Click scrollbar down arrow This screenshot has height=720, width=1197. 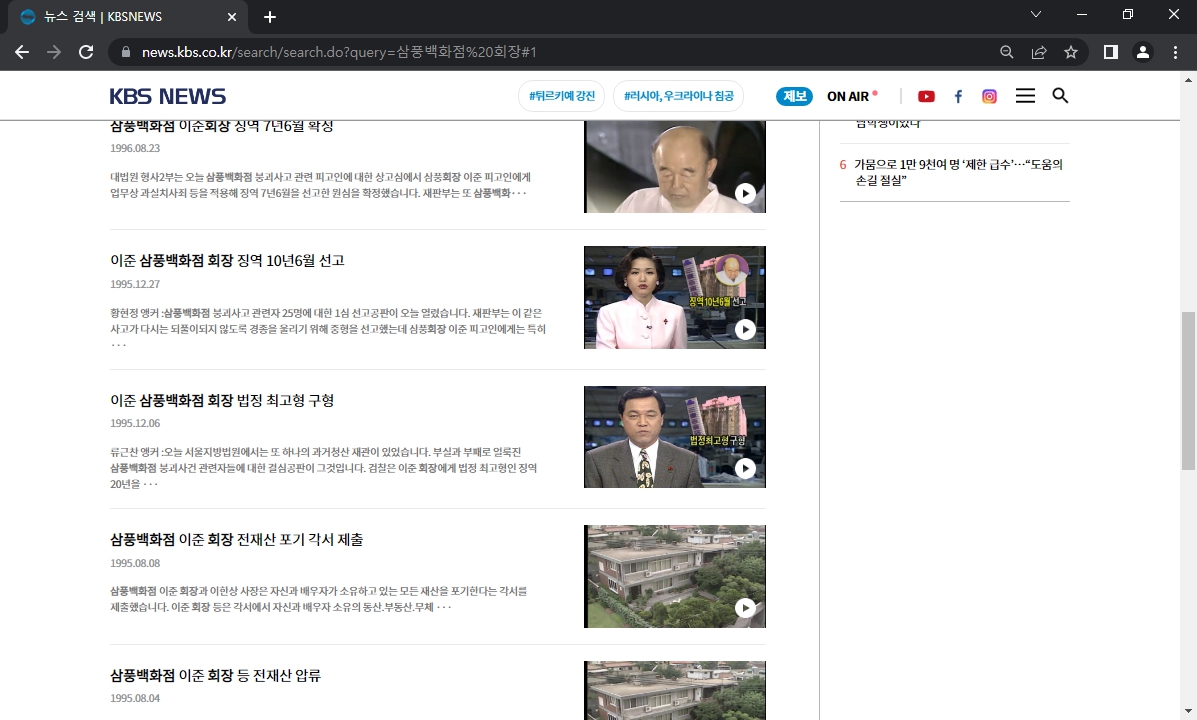1189,712
